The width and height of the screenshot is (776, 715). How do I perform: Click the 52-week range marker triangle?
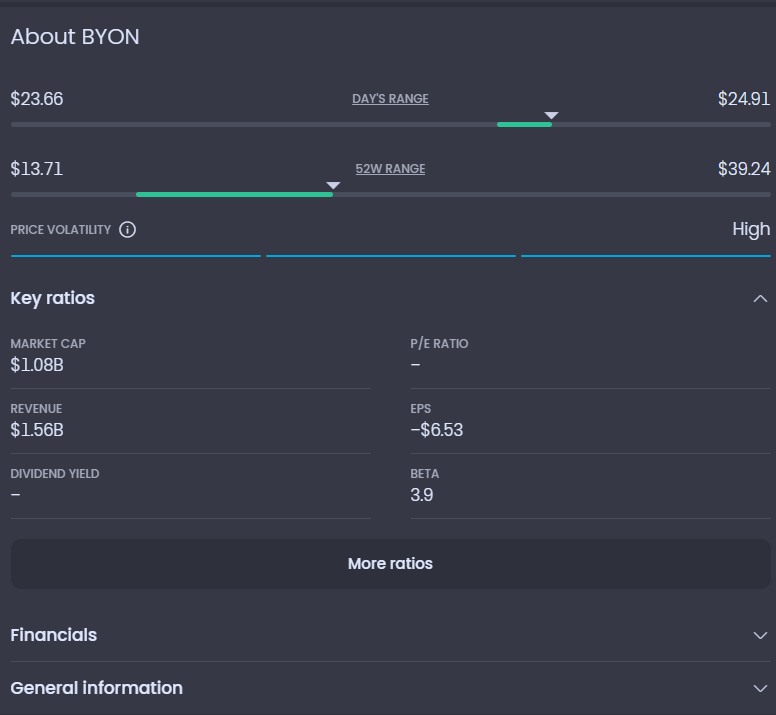(333, 185)
